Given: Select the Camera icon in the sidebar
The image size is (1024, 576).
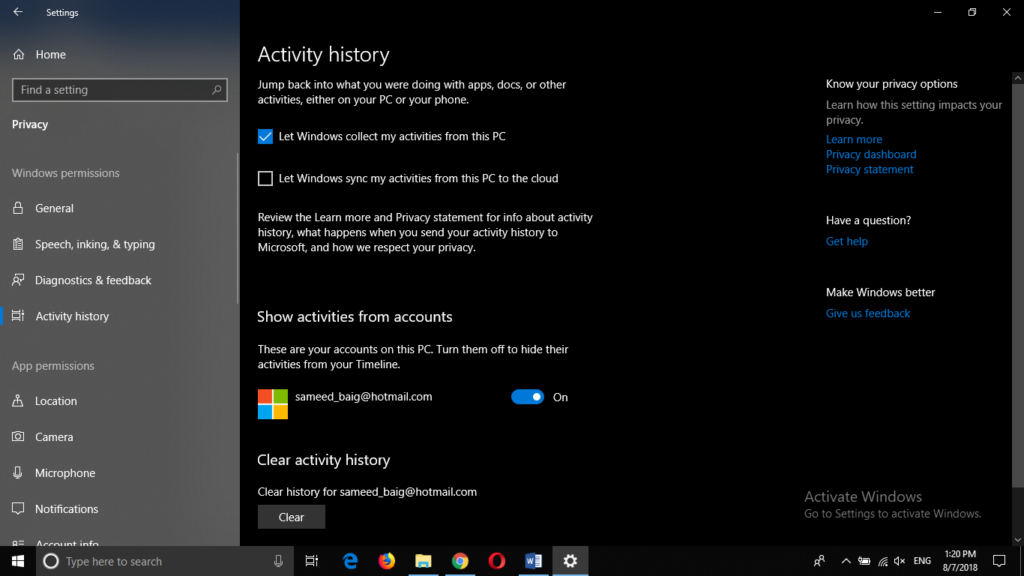Looking at the screenshot, I should click(x=18, y=436).
